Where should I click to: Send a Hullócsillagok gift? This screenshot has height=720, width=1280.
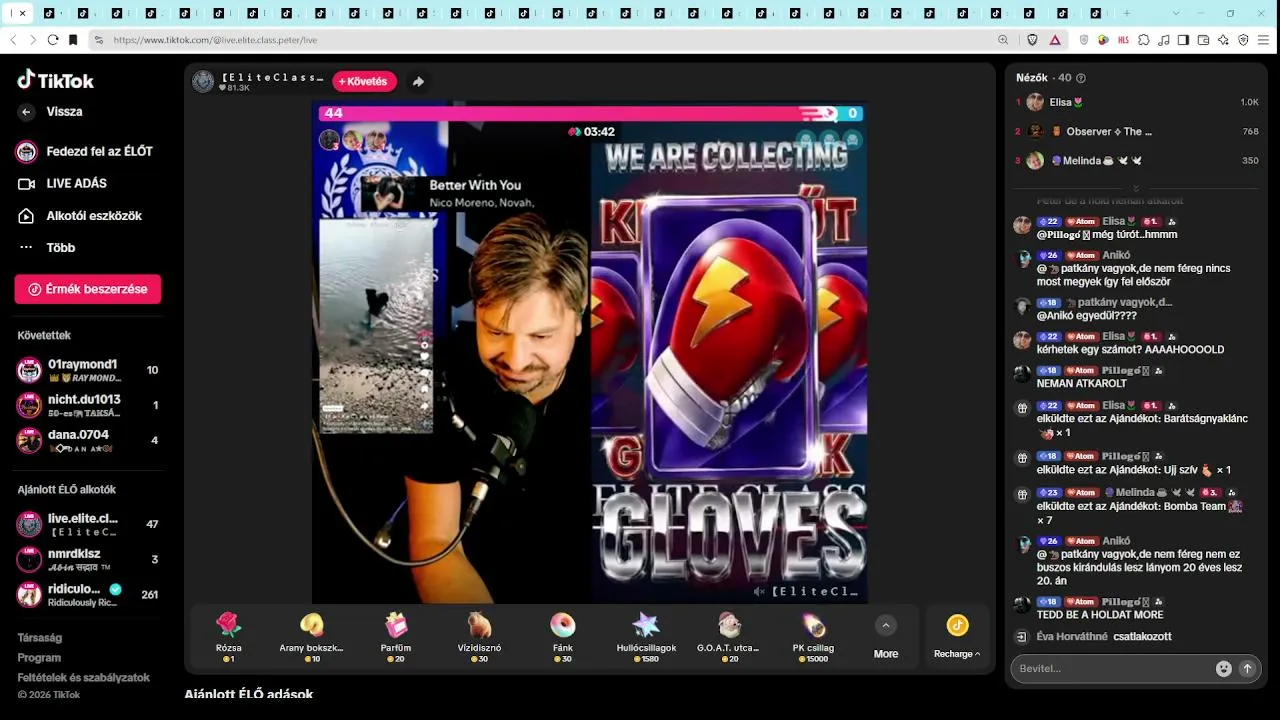tap(646, 637)
